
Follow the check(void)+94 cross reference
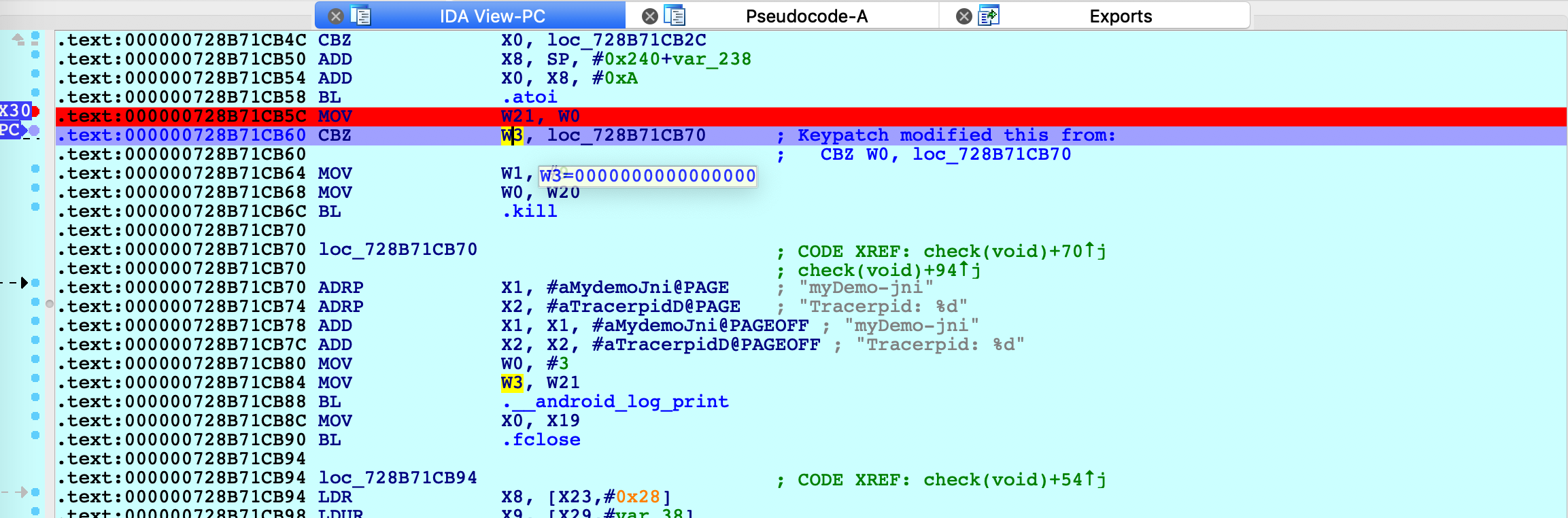(889, 270)
